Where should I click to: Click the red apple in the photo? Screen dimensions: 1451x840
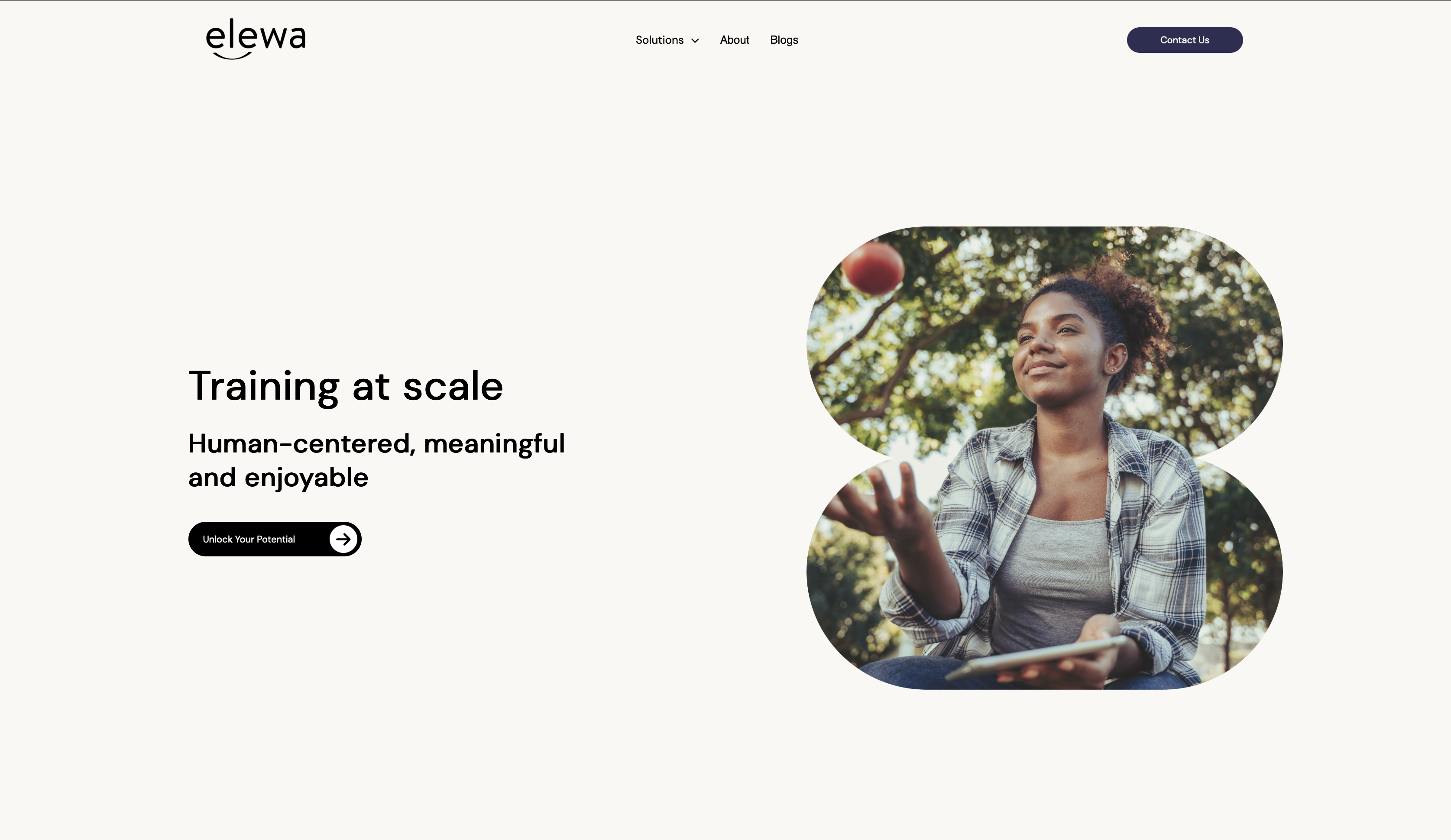coord(872,268)
